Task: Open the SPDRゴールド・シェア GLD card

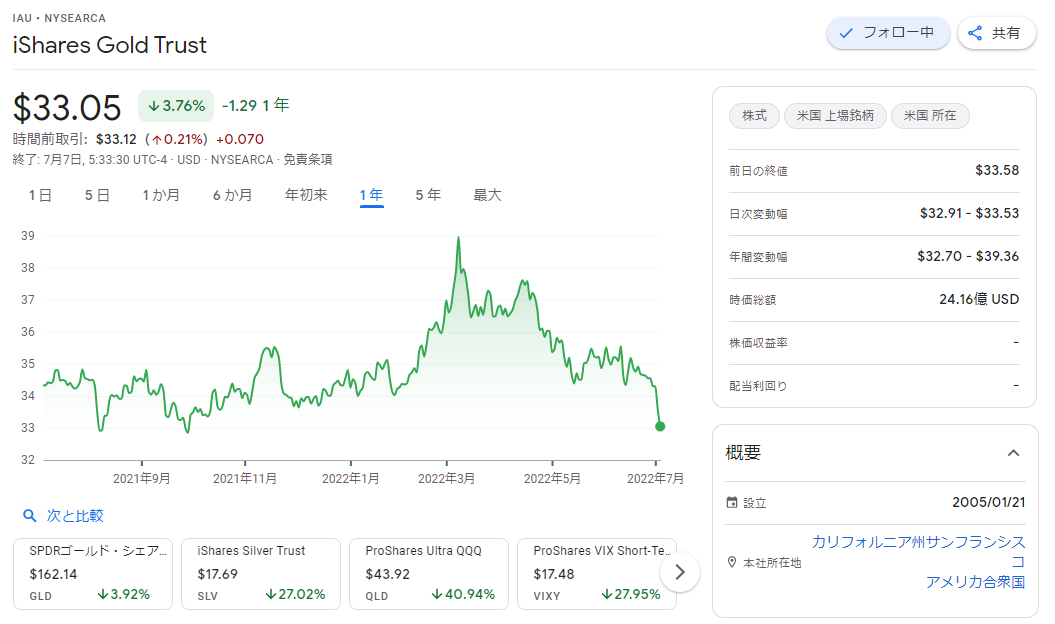Action: [x=93, y=574]
